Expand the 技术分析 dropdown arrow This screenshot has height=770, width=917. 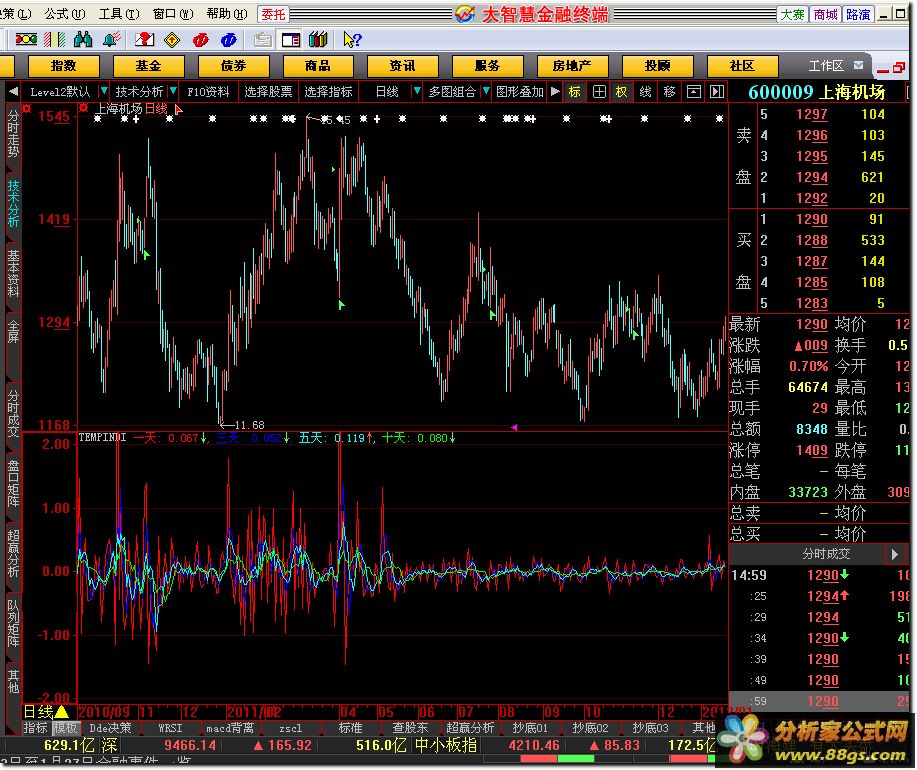[x=173, y=91]
